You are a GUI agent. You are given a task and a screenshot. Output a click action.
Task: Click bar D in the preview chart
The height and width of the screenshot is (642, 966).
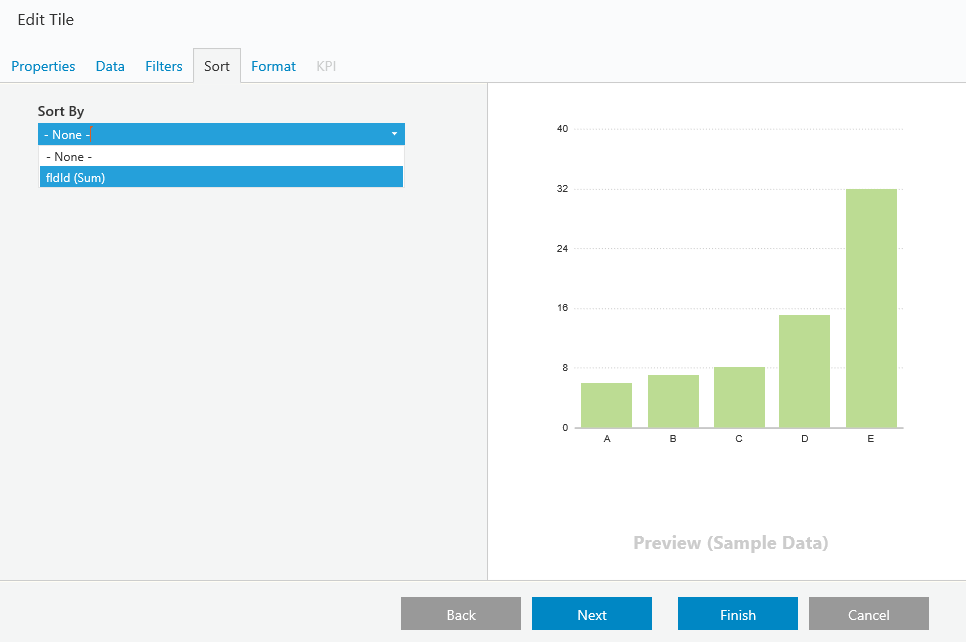(805, 372)
